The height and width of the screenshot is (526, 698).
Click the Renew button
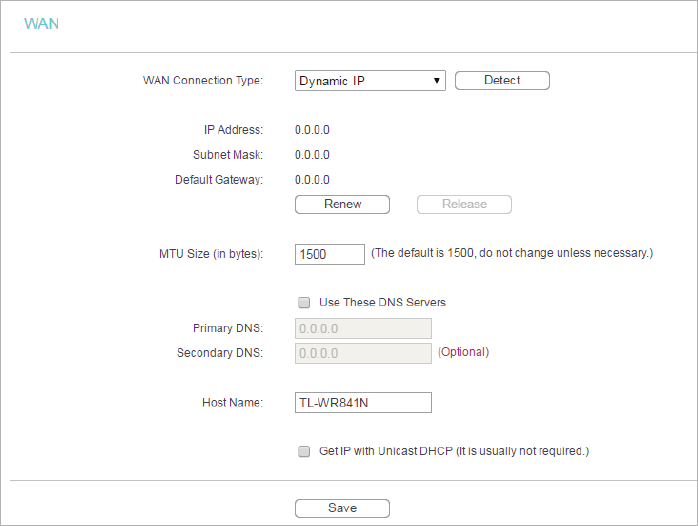(342, 204)
